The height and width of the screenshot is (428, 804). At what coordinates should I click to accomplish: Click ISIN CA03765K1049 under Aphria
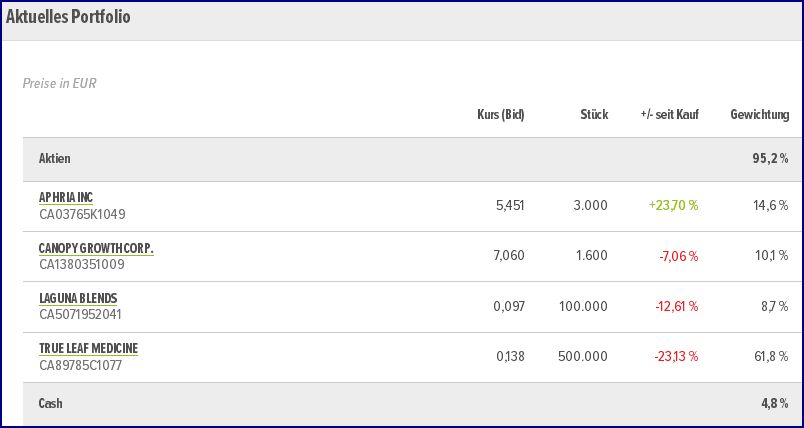(82, 214)
